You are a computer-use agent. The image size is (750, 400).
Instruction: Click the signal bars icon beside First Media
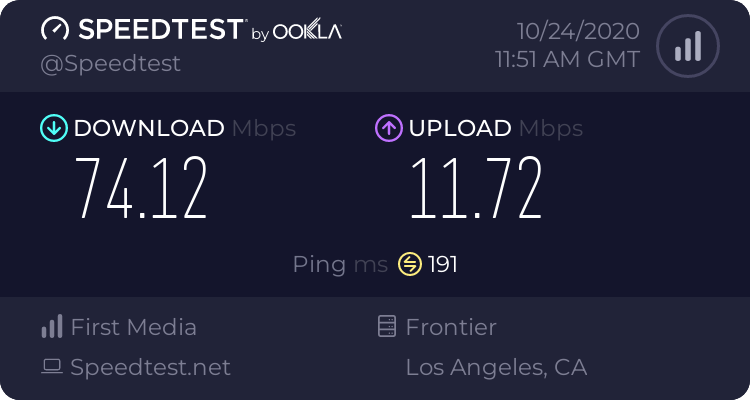pos(51,327)
